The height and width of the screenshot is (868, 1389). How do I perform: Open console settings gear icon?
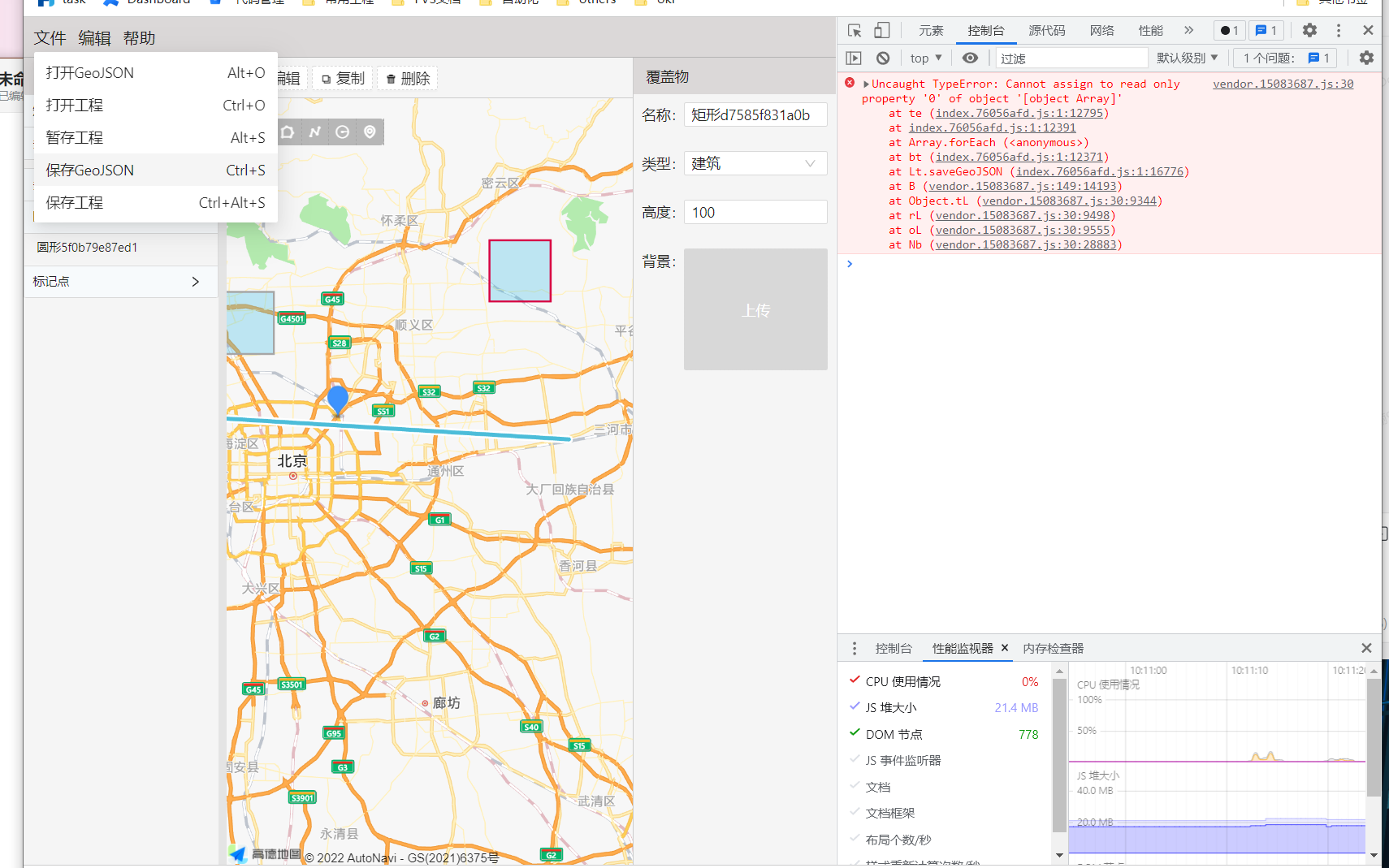1366,58
